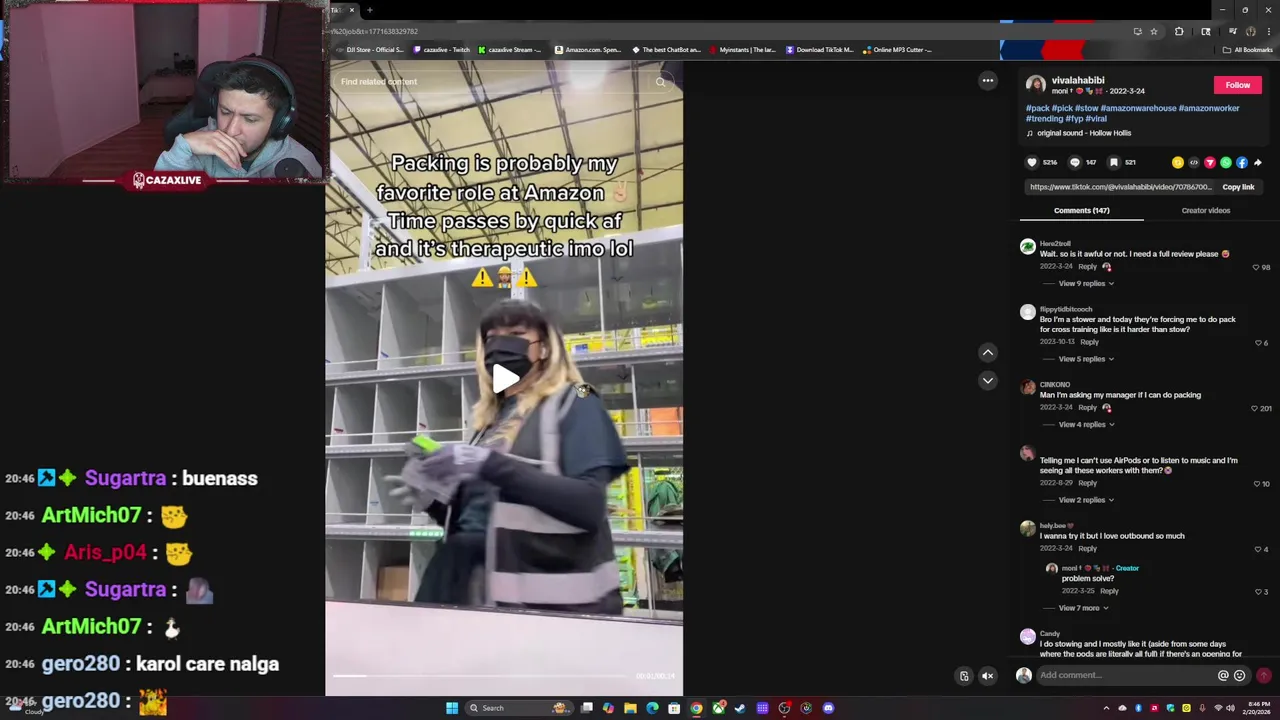Image resolution: width=1280 pixels, height=720 pixels.
Task: Post the comment with the red arrow
Action: click(1263, 676)
